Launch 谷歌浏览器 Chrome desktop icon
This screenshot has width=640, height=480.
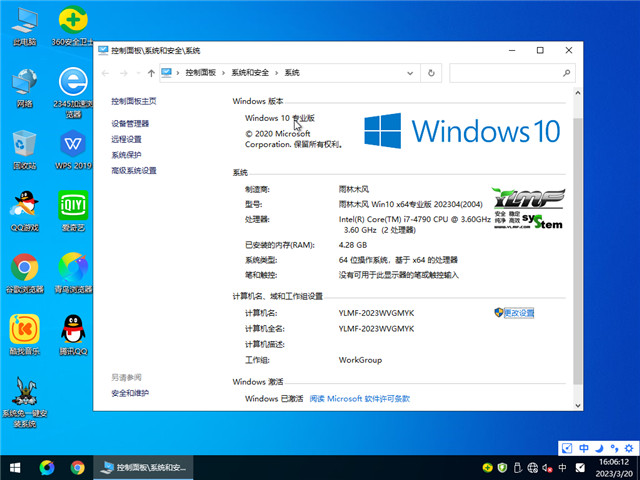24,273
